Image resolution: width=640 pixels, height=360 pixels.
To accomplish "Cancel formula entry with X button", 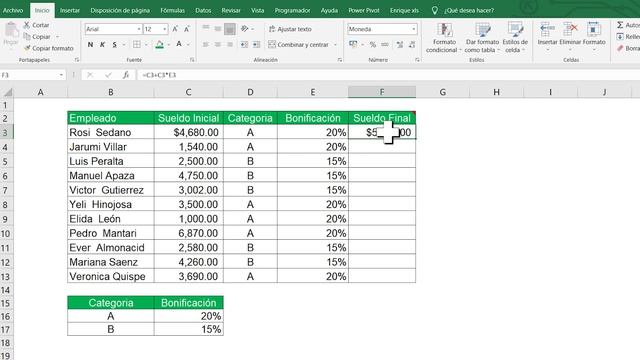I will click(90, 75).
